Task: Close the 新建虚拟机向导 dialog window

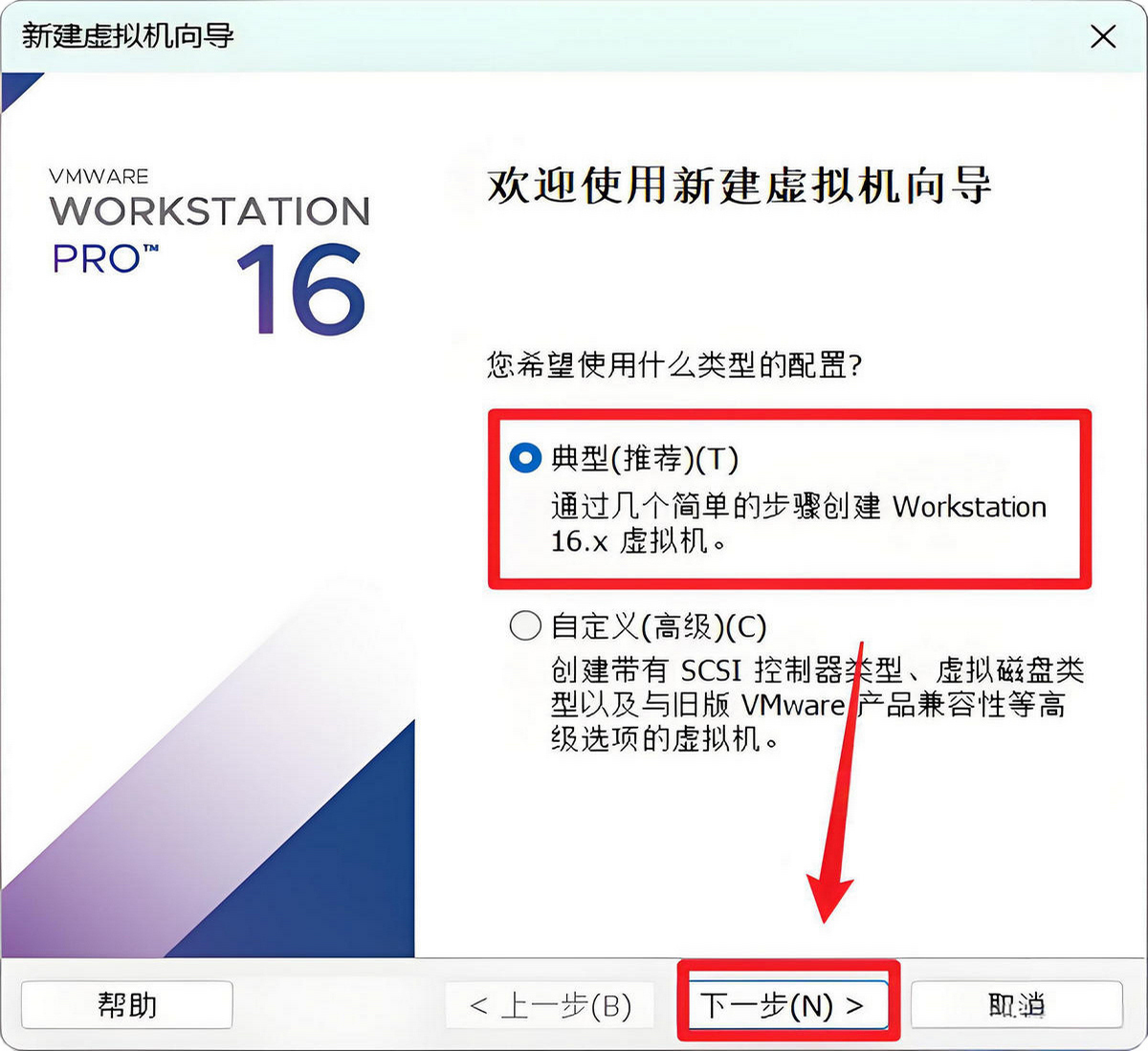Action: coord(1103,36)
